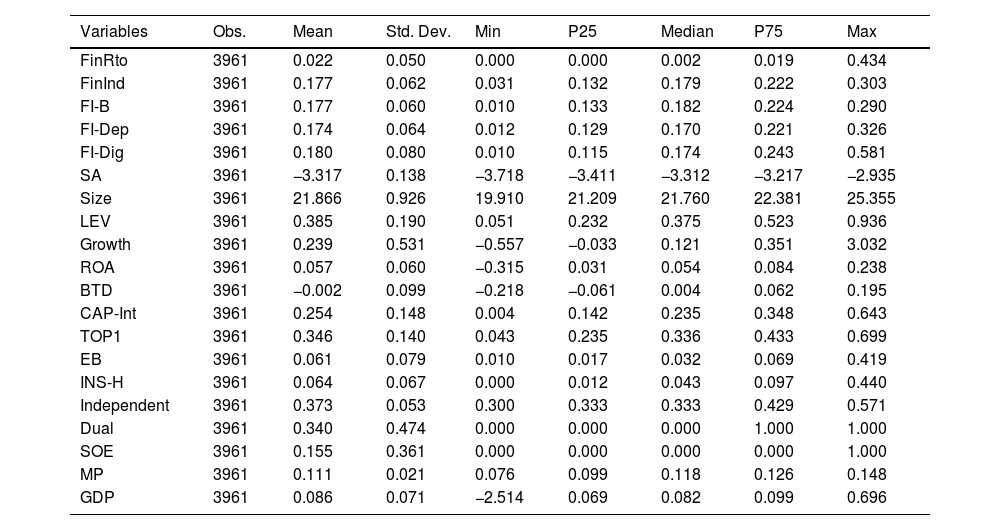Click the "Obs." column header
The width and height of the screenshot is (1000, 530).
pyautogui.click(x=231, y=32)
